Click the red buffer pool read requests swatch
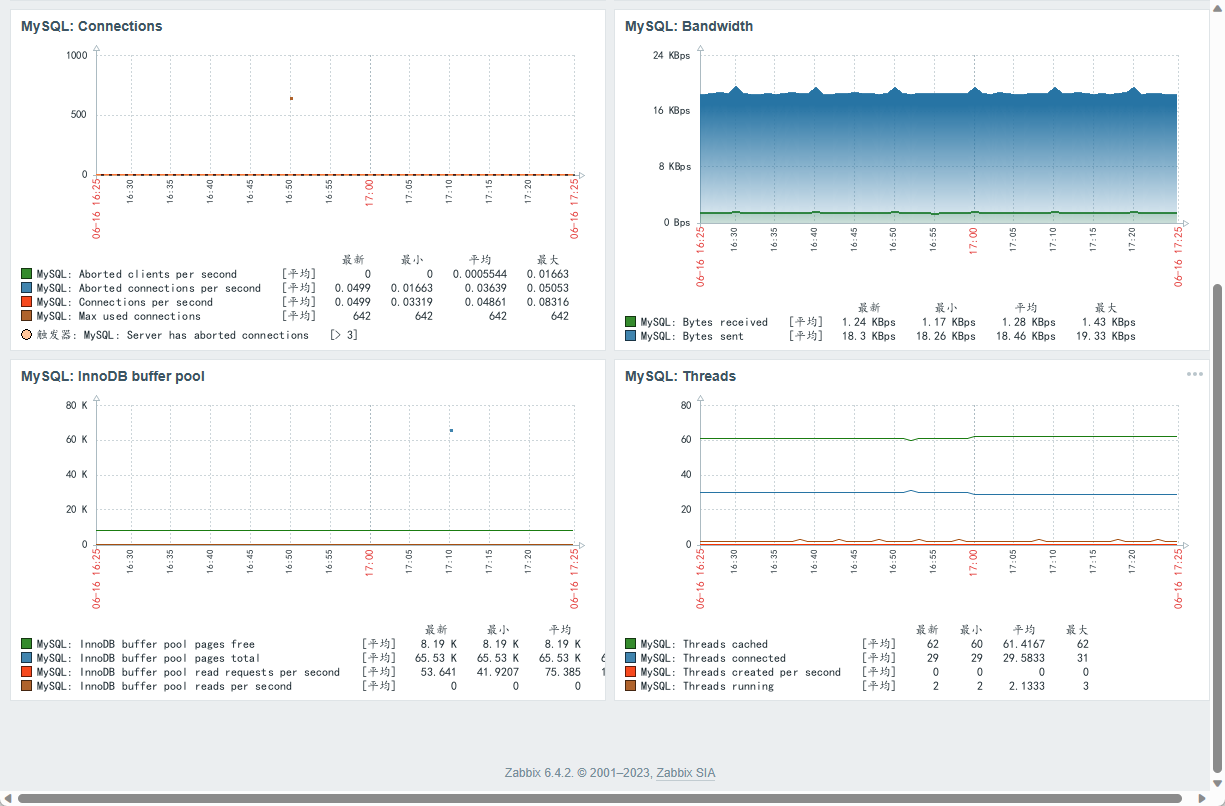This screenshot has height=806, width=1225. coord(27,672)
